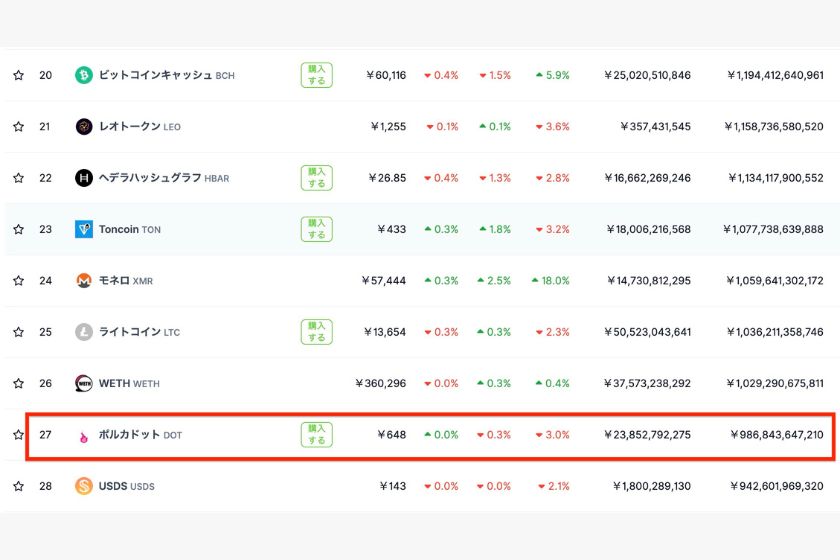The image size is (840, 560).
Task: Click the buy button for Toncoin
Action: click(317, 229)
